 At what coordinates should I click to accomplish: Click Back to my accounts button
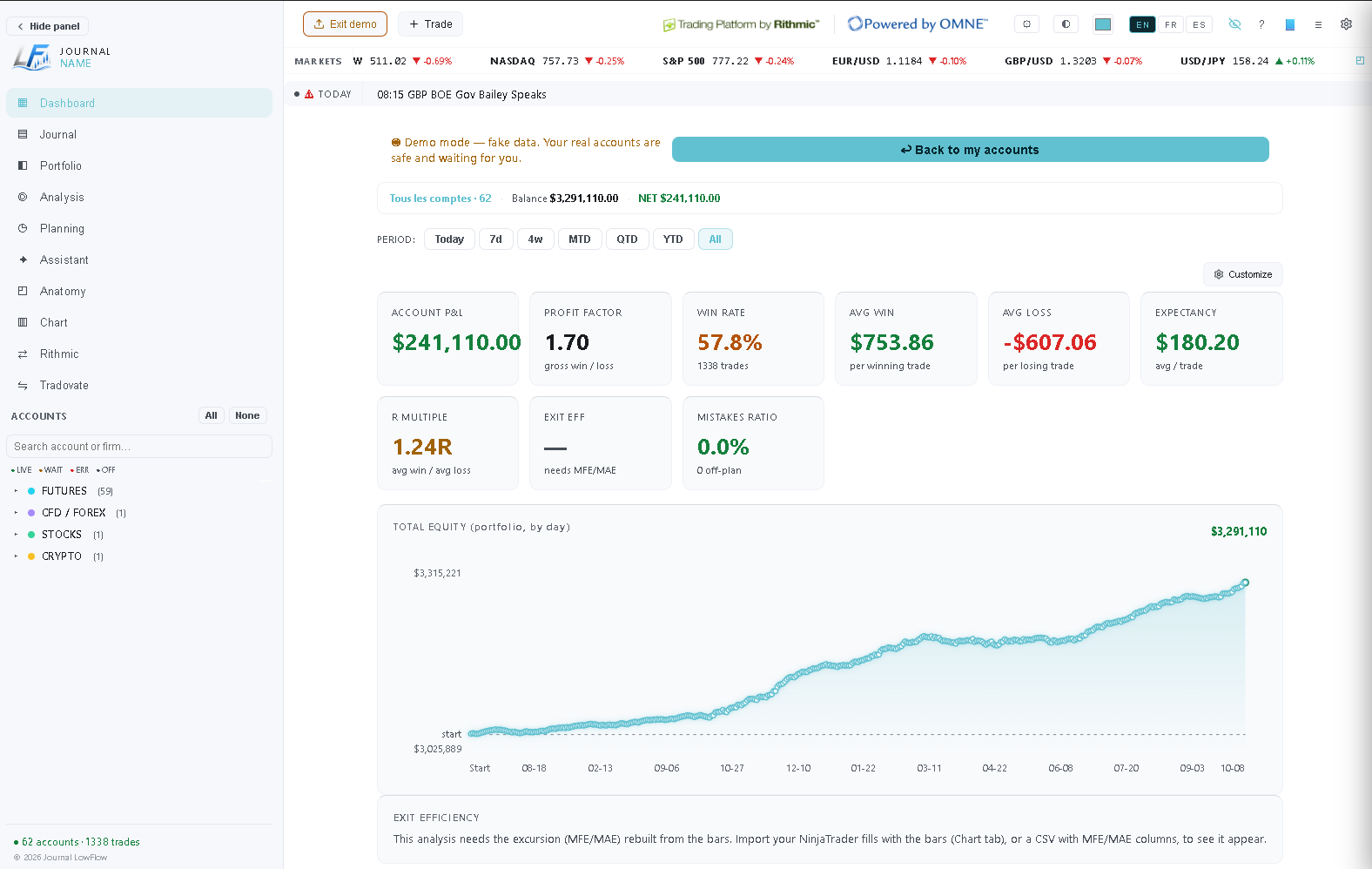tap(970, 150)
